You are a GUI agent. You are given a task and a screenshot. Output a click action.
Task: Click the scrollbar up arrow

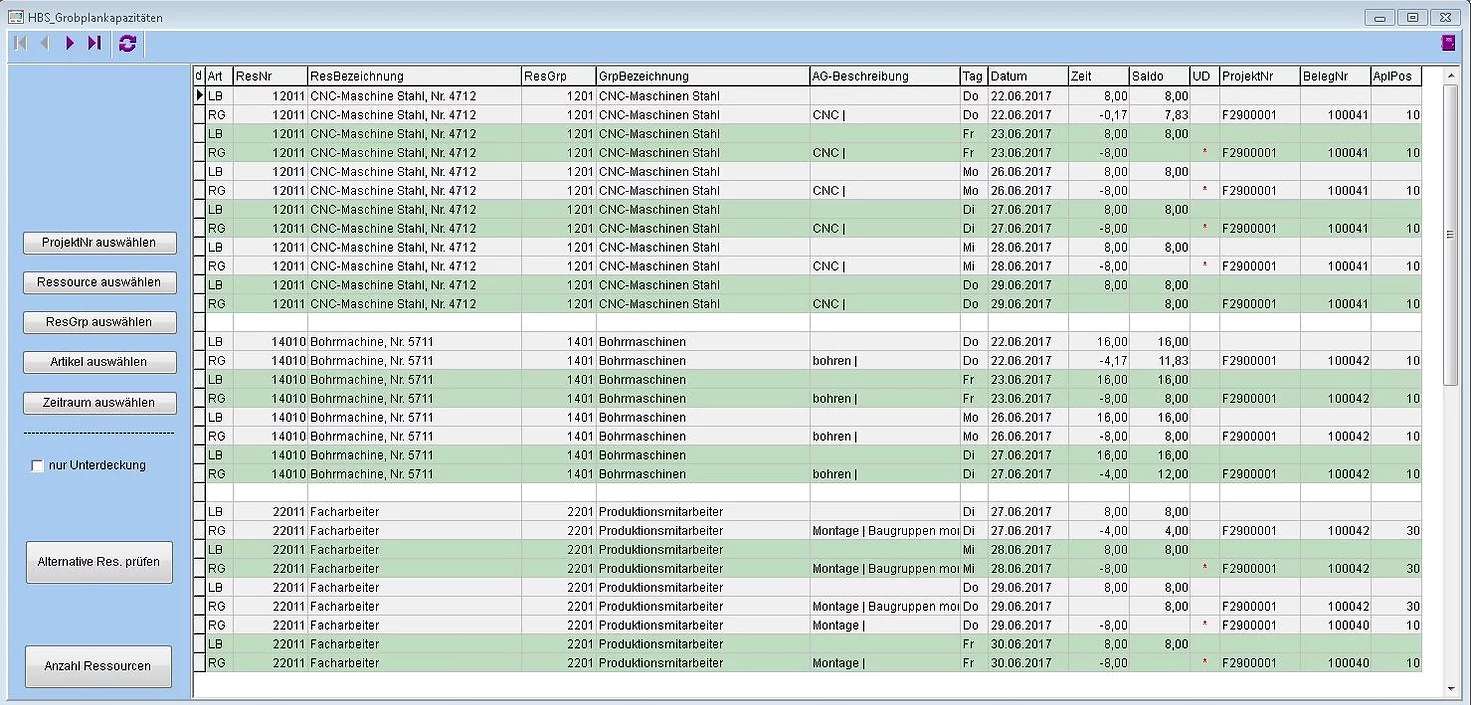[1451, 75]
